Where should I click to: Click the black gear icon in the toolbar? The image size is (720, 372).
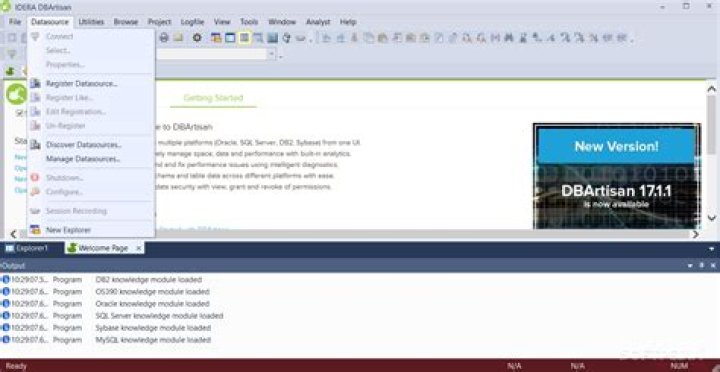pos(197,38)
